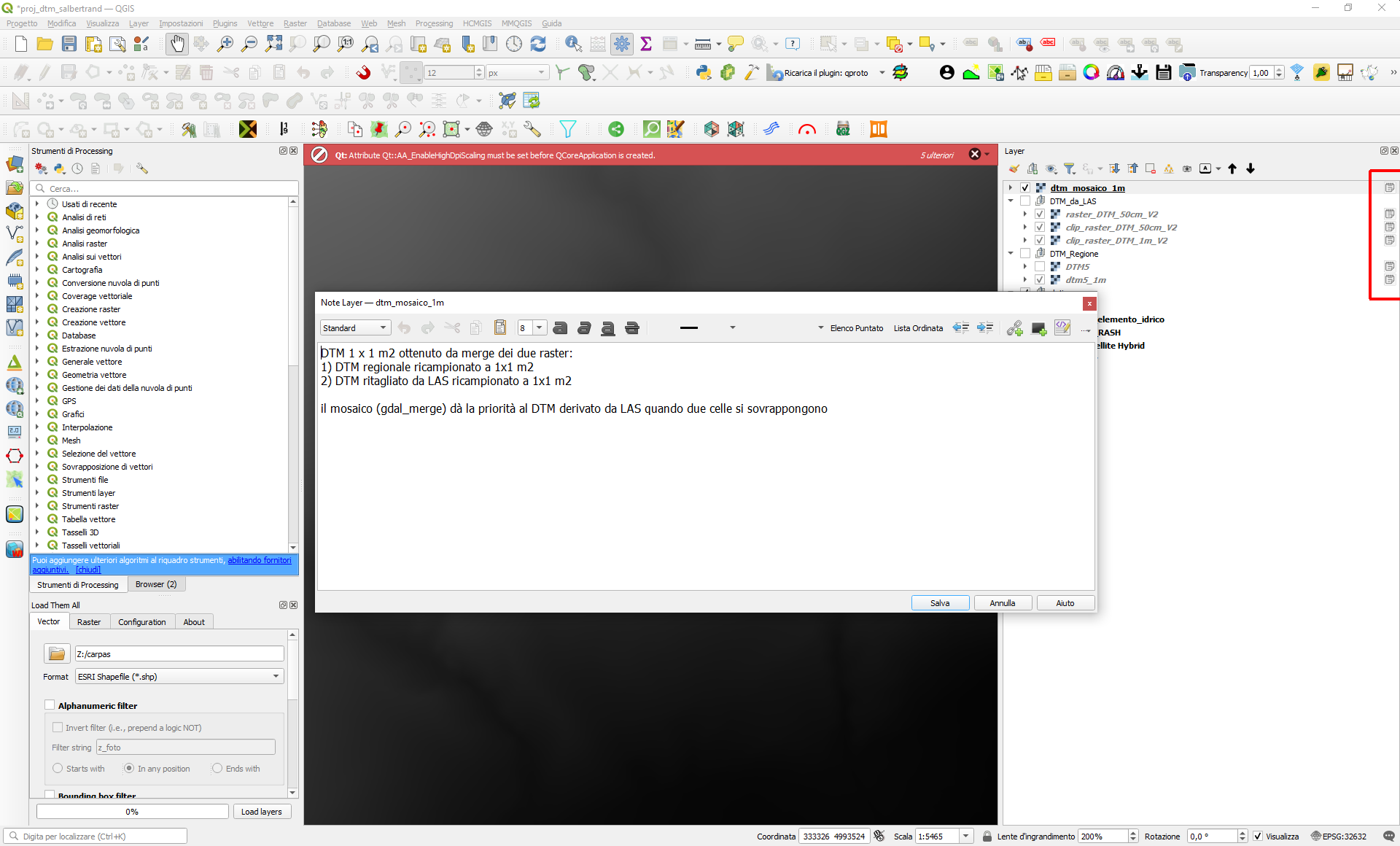This screenshot has height=846, width=1400.
Task: Click Elenco Puntato in note toolbar
Action: (x=857, y=328)
